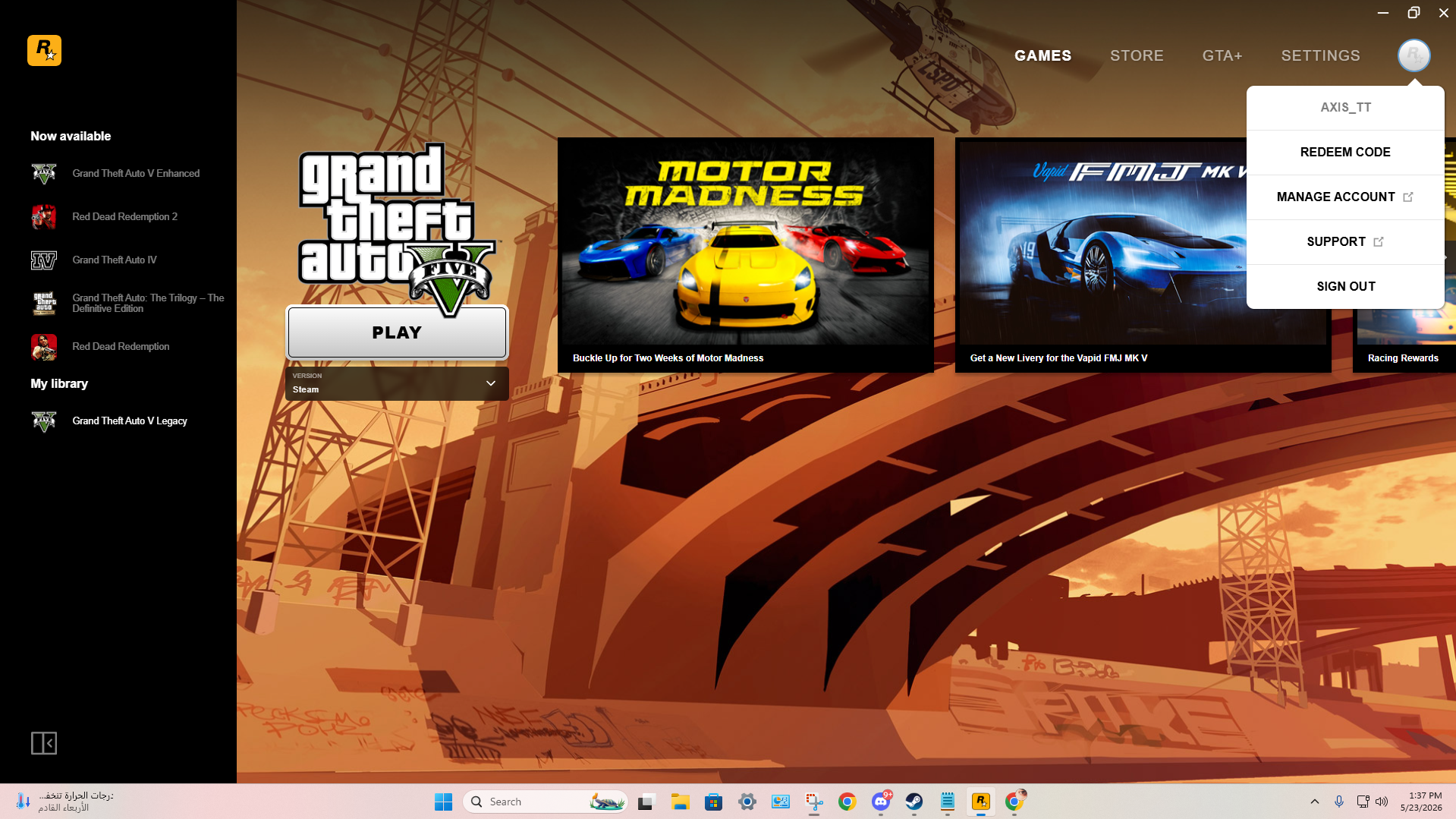
Task: Go to the GTA+ tab
Action: tap(1222, 55)
